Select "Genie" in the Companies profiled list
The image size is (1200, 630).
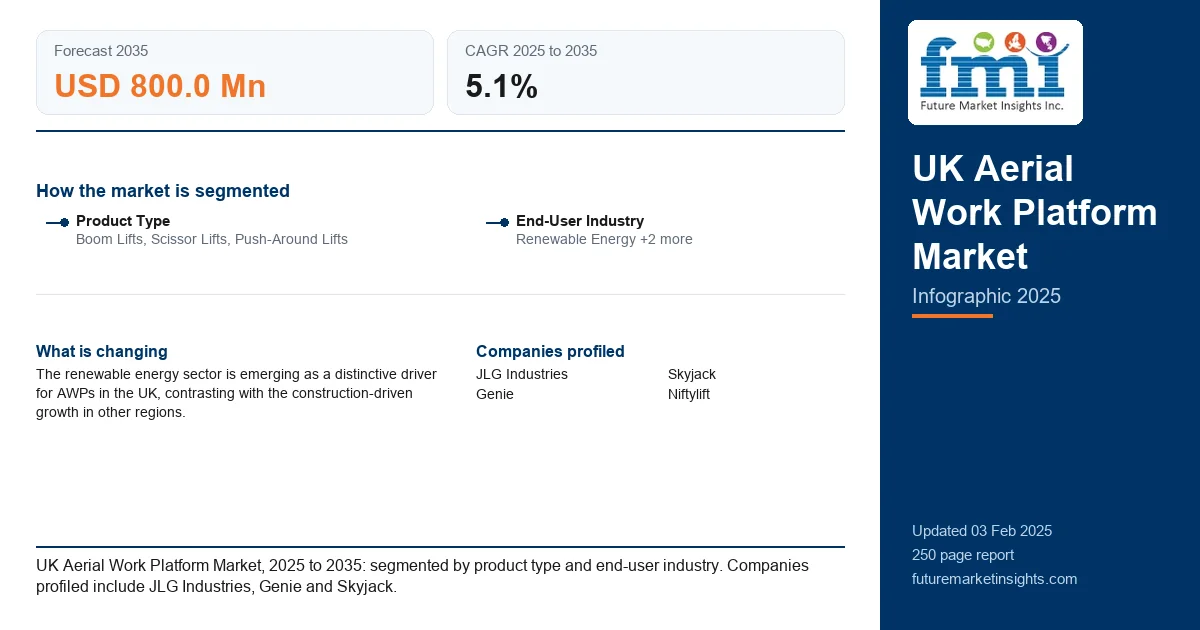pyautogui.click(x=495, y=394)
